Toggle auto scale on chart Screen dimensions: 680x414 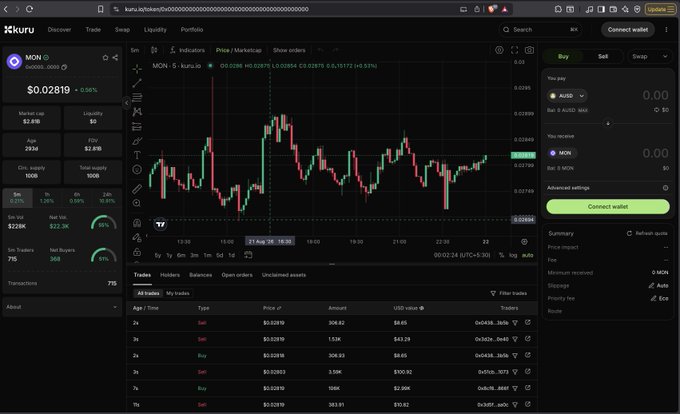(527, 255)
